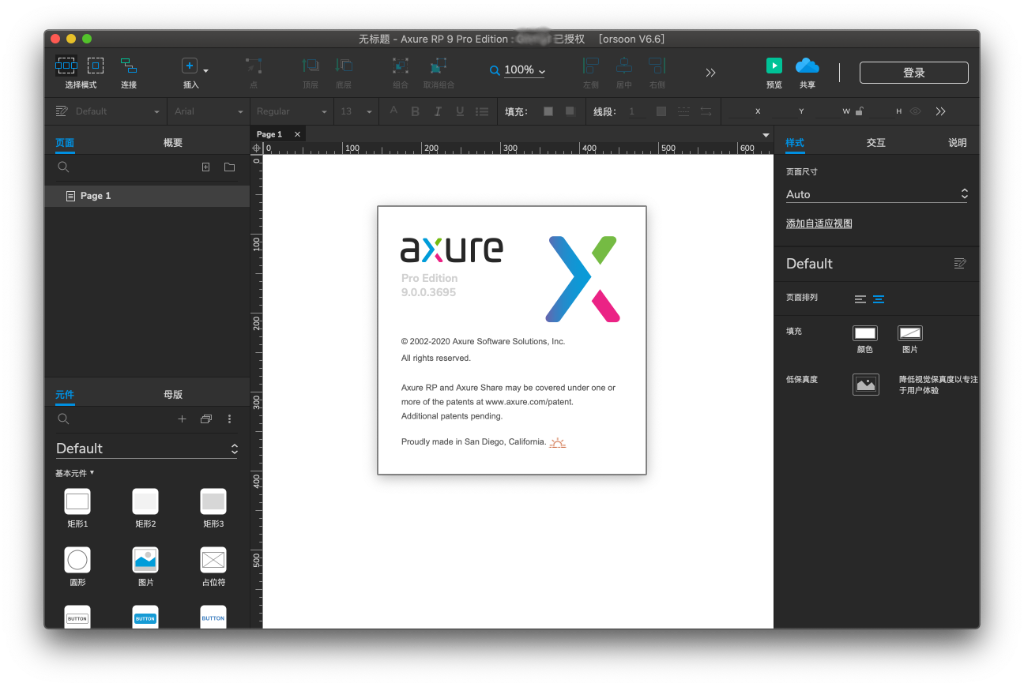Click the 顶层 bring to front icon

(310, 65)
